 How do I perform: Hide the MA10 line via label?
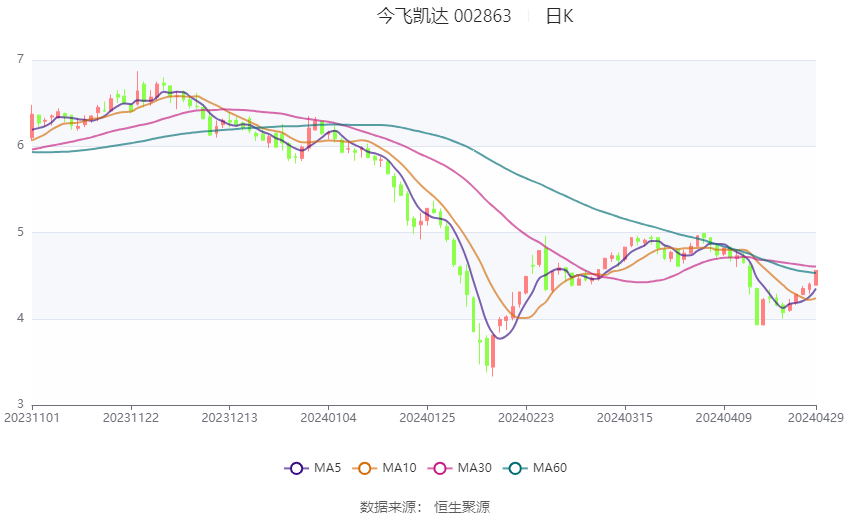tap(399, 468)
